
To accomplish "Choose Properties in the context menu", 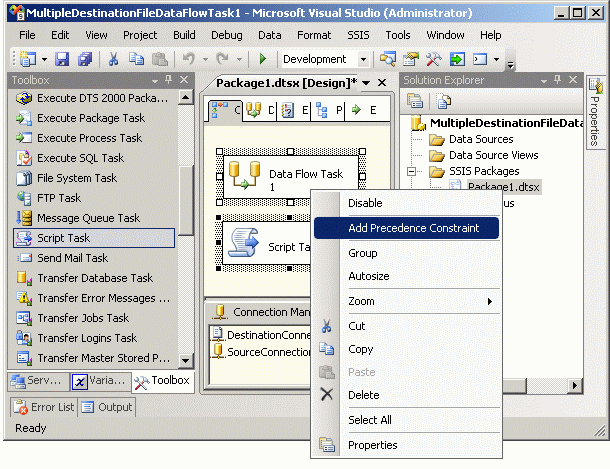I will click(407, 445).
